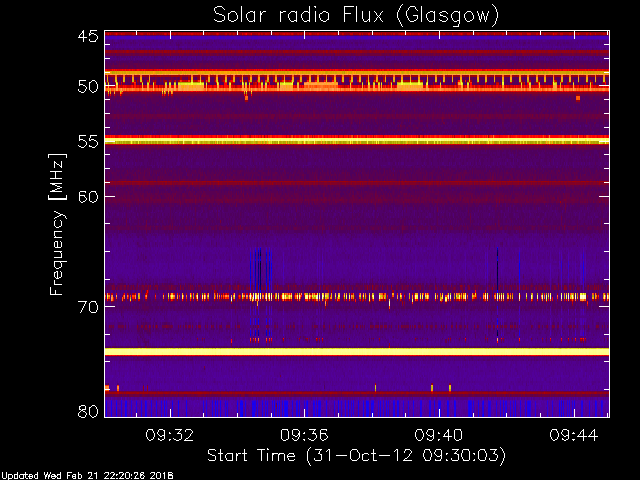Click the '55' frequency tick label
Viewport: 640px width, 480px height.
point(88,142)
